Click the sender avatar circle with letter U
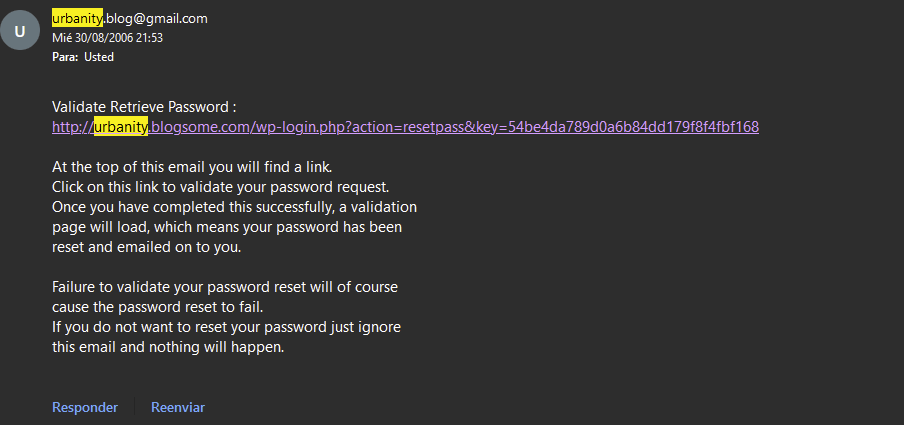 (20, 31)
